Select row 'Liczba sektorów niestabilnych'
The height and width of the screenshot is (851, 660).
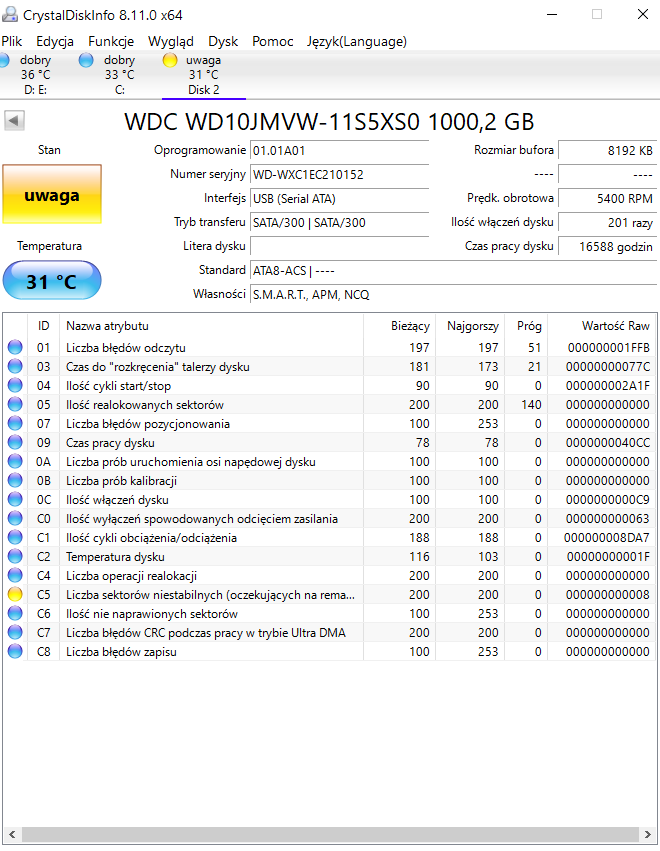329,594
